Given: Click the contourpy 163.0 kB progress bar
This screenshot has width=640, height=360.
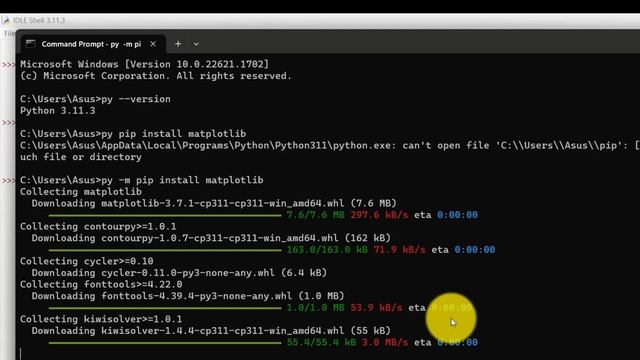Looking at the screenshot, I should [x=165, y=250].
